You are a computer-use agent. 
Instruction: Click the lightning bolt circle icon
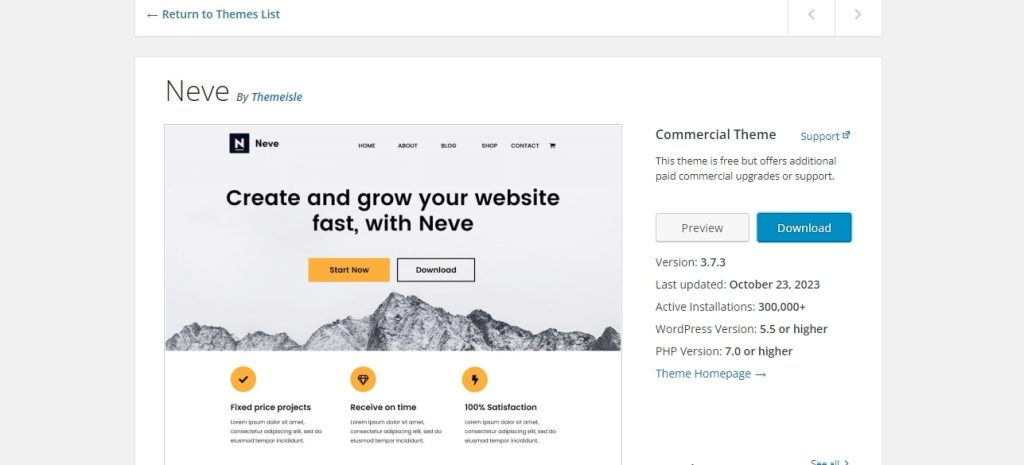coord(475,379)
